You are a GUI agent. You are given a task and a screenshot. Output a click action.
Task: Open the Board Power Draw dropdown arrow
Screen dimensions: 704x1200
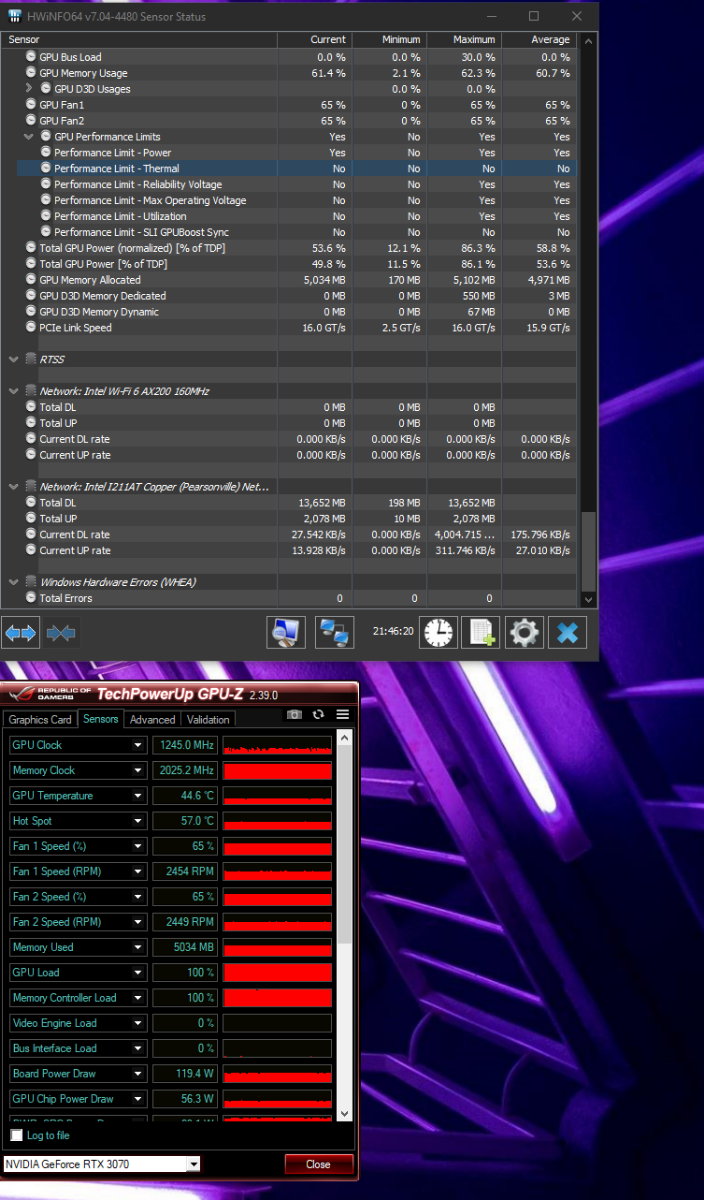138,1073
